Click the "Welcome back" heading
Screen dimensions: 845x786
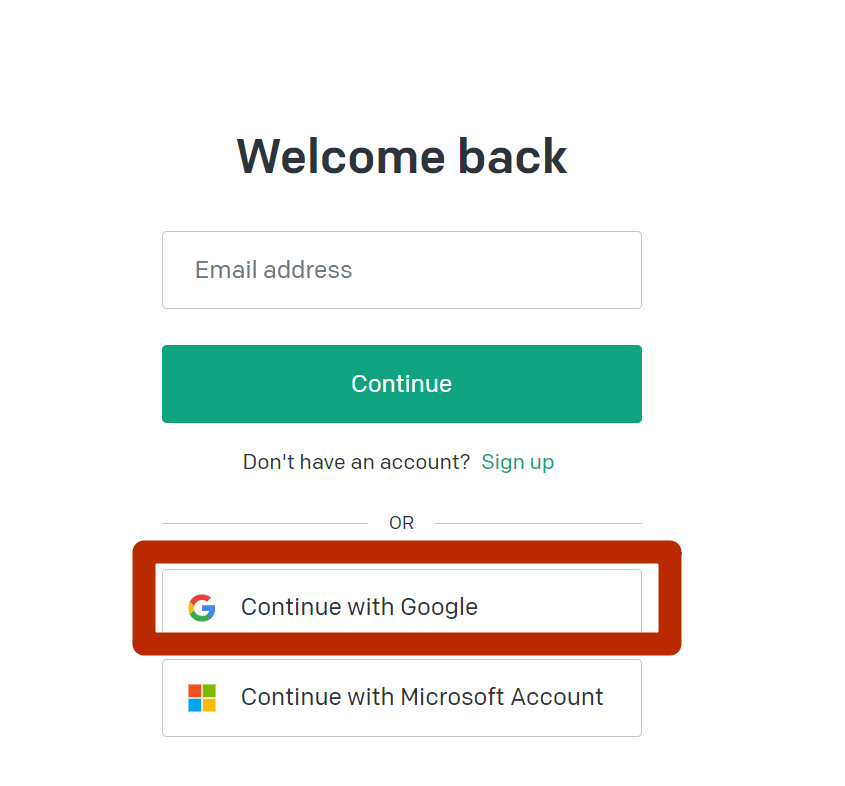[401, 156]
